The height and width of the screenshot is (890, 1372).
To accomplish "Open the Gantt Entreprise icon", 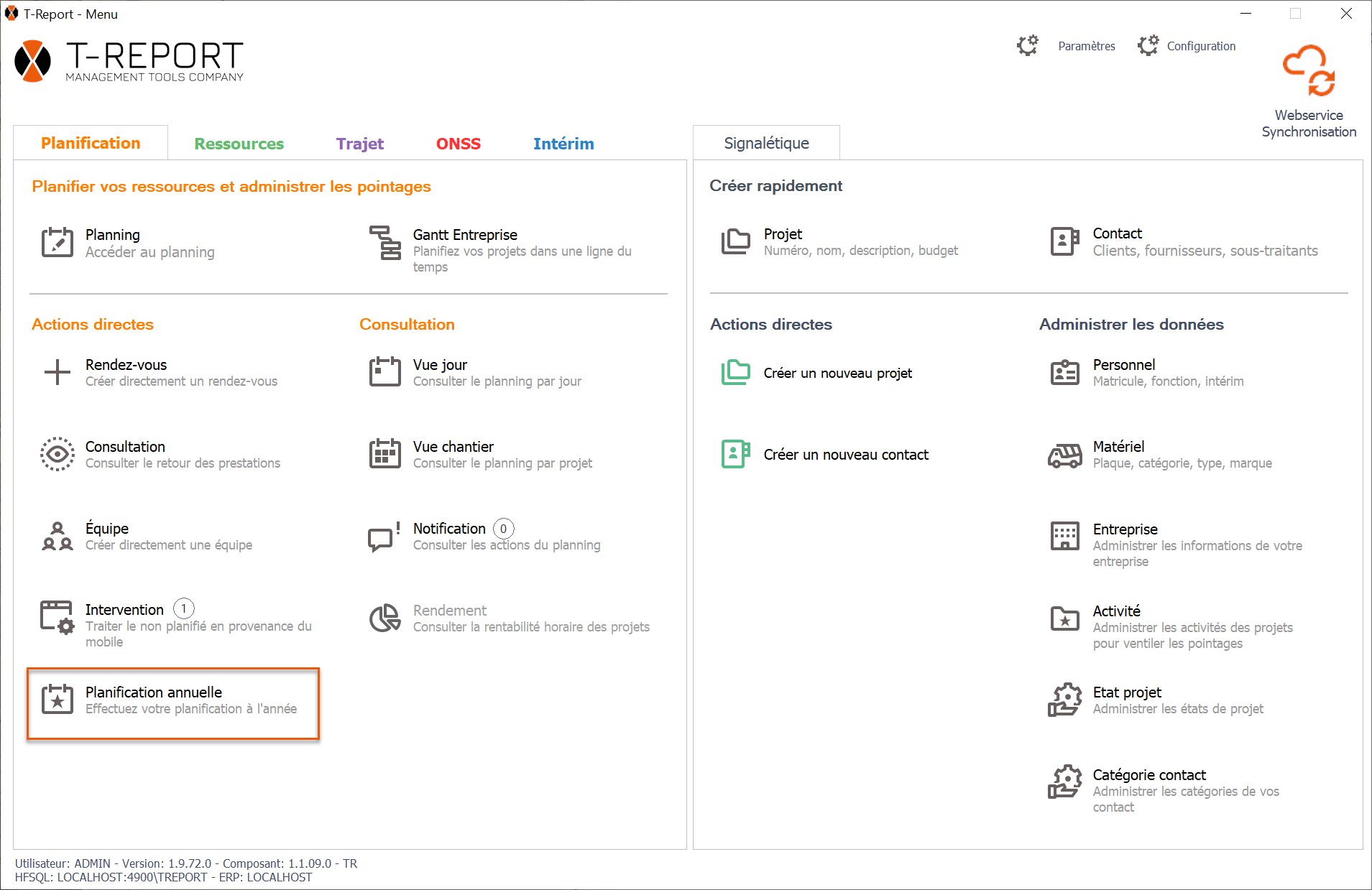I will pyautogui.click(x=385, y=243).
